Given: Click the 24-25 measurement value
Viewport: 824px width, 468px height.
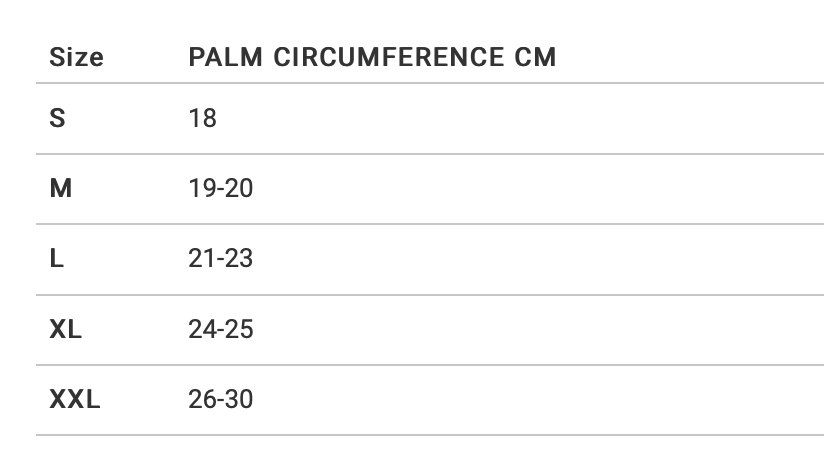Looking at the screenshot, I should point(220,329).
